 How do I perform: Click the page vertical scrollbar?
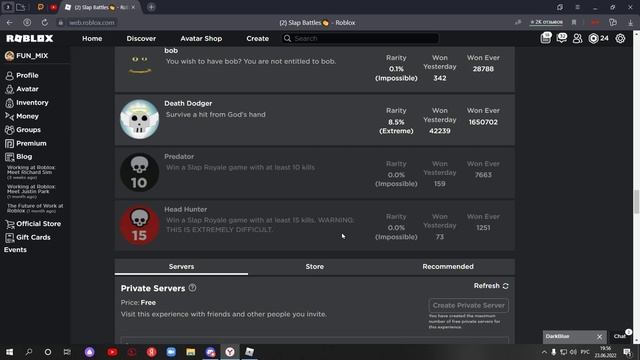click(636, 201)
